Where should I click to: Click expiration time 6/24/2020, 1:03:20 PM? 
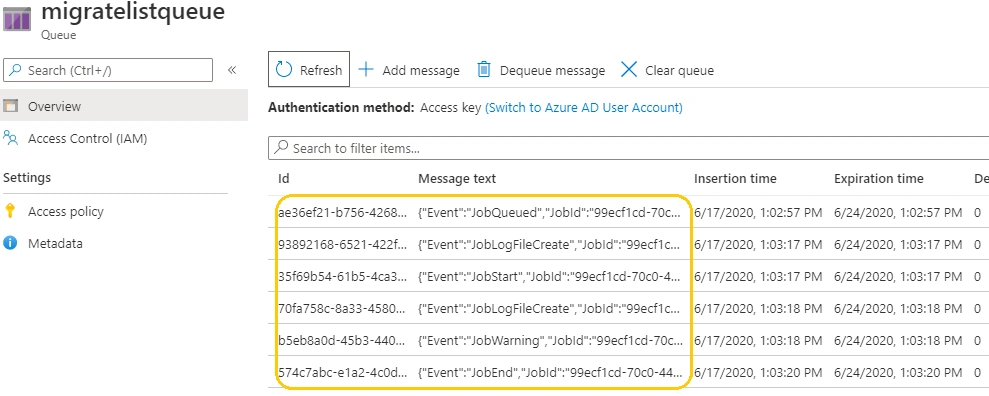tap(898, 372)
